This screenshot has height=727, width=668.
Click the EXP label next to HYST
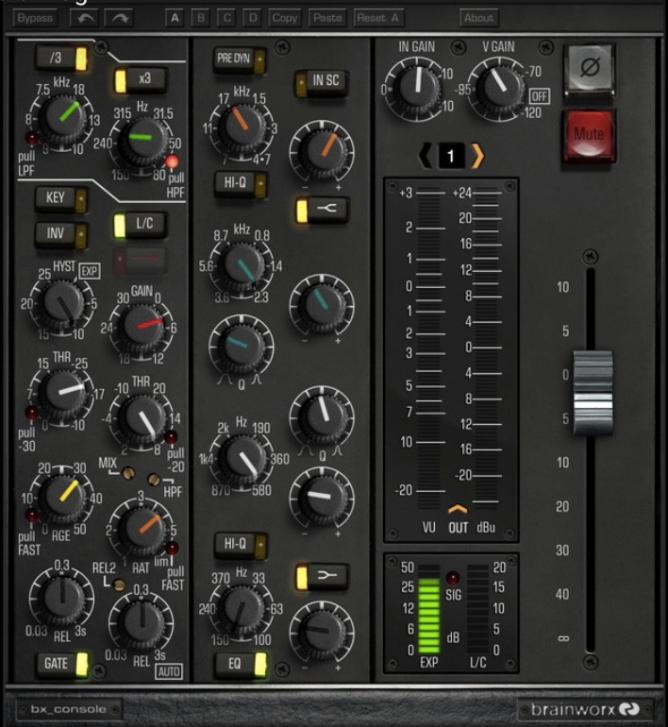click(x=90, y=271)
